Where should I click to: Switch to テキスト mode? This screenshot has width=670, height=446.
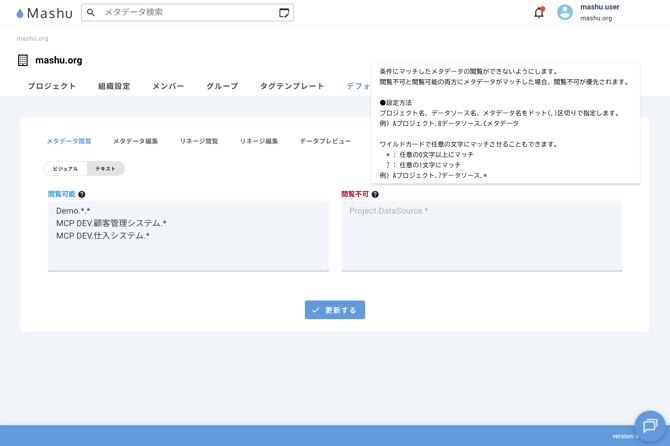click(x=105, y=169)
